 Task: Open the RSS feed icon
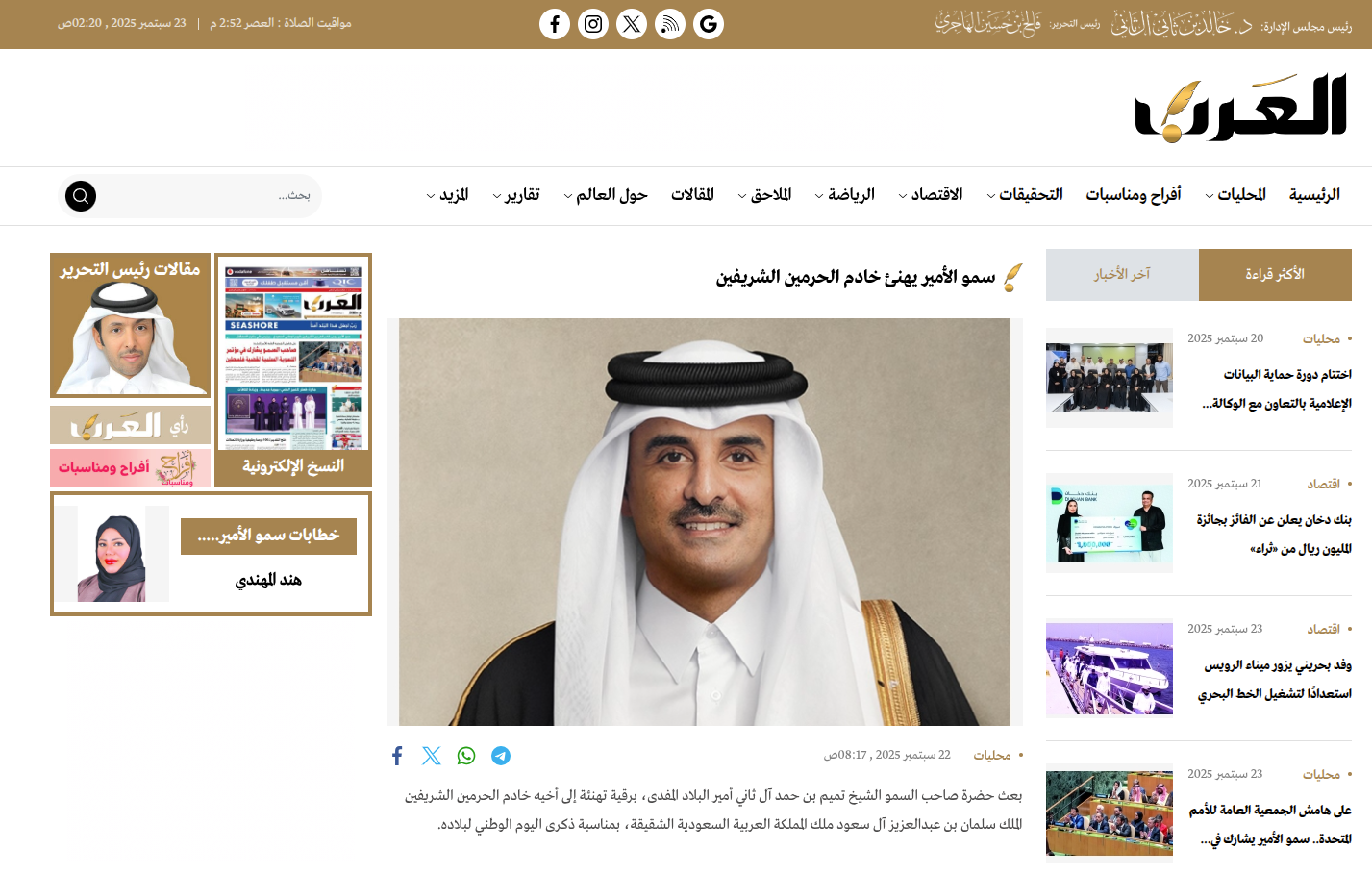[670, 24]
